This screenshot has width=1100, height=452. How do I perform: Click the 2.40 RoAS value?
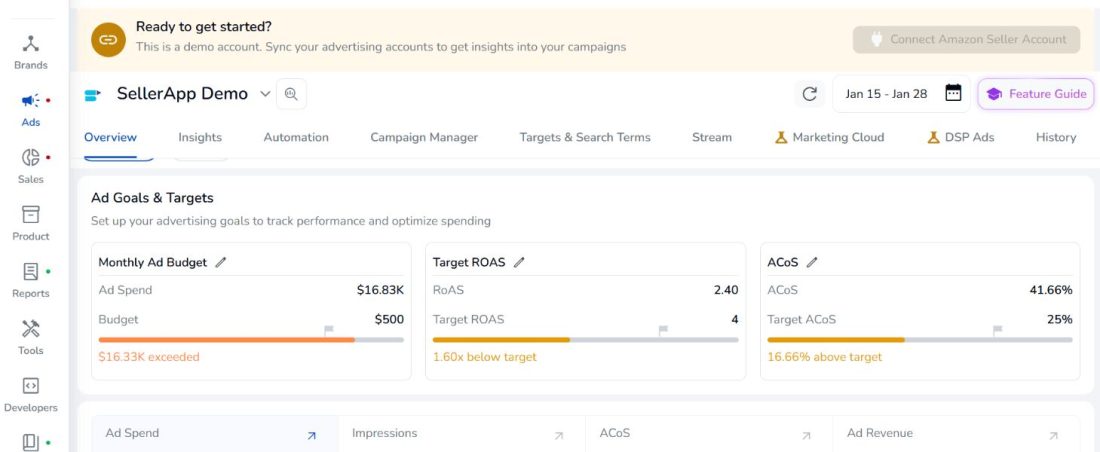[x=726, y=290]
